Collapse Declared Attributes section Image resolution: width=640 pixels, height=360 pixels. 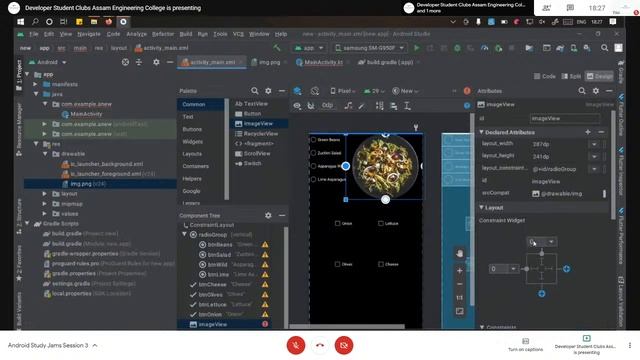482,132
